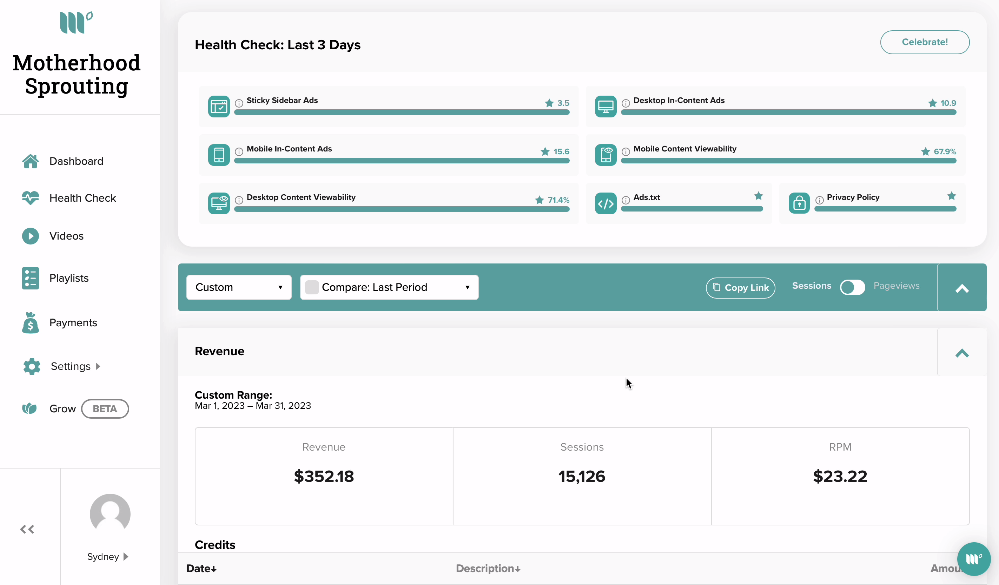999x585 pixels.
Task: Click the Payments money bag icon
Action: (x=30, y=322)
